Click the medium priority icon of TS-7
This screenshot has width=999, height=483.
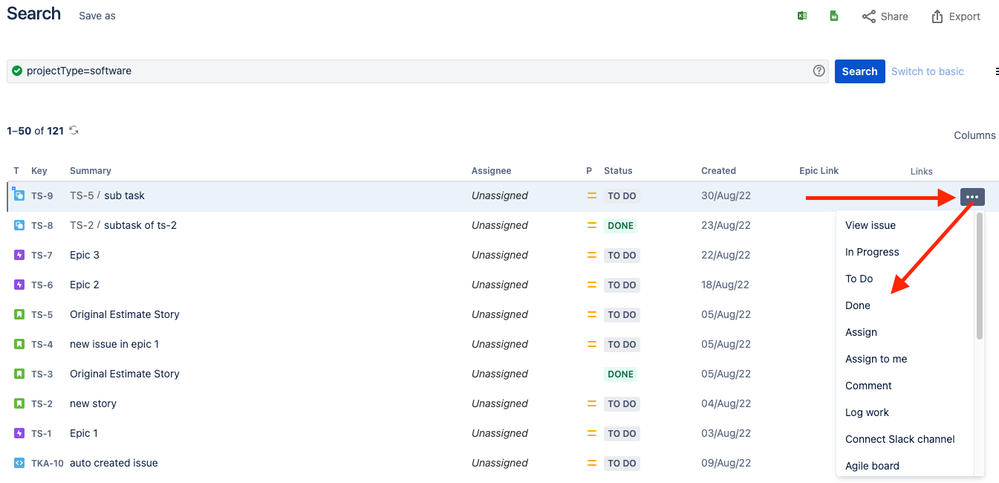pyautogui.click(x=591, y=255)
